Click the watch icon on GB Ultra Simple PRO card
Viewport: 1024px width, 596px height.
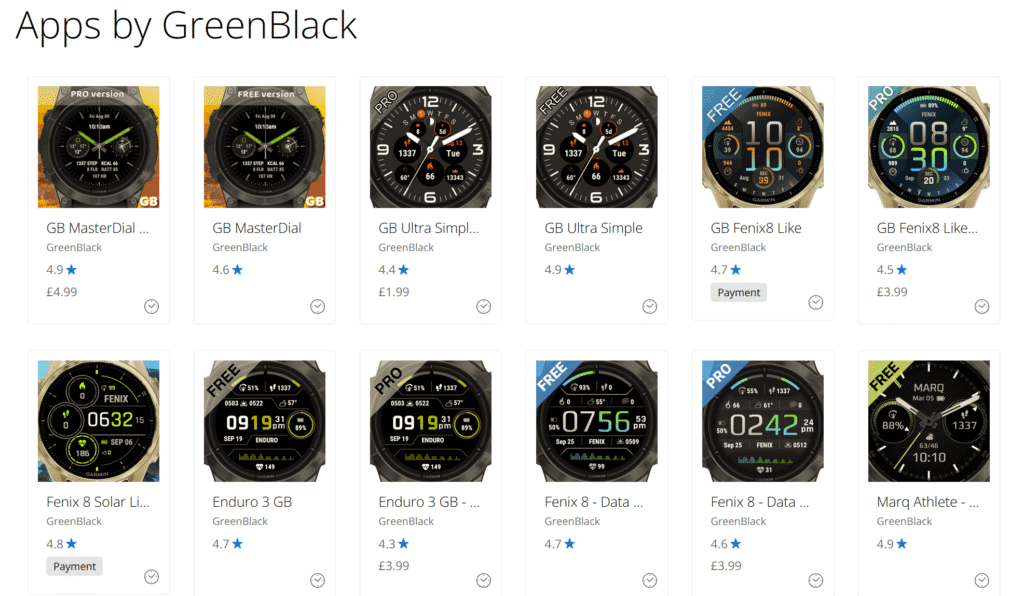483,307
